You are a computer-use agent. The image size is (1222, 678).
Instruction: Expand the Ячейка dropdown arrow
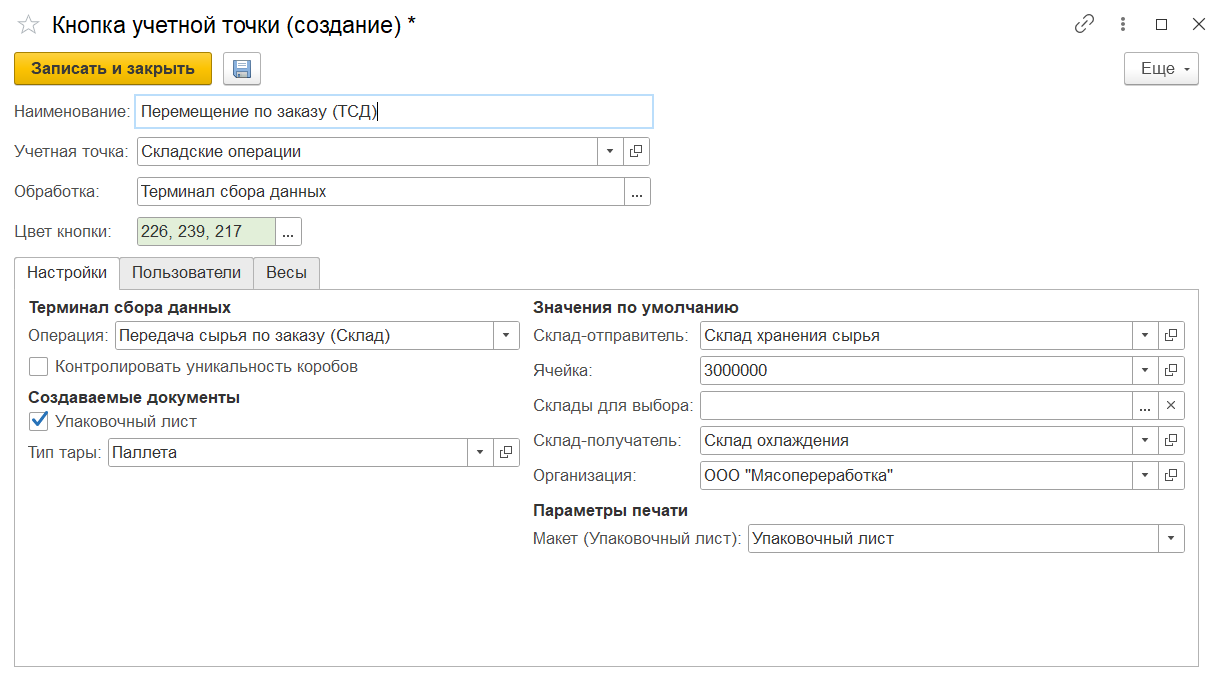pos(1144,371)
